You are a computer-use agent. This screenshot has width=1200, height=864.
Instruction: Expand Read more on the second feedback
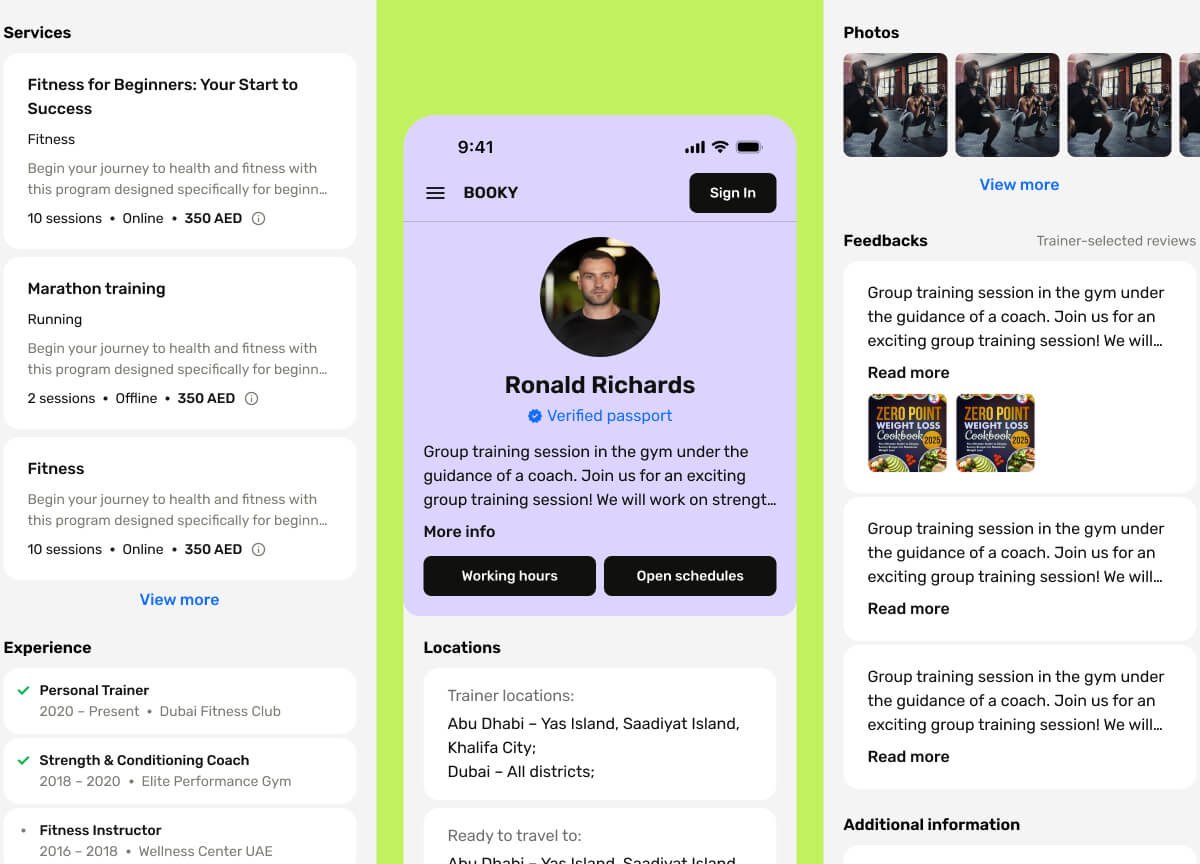pyautogui.click(x=908, y=609)
